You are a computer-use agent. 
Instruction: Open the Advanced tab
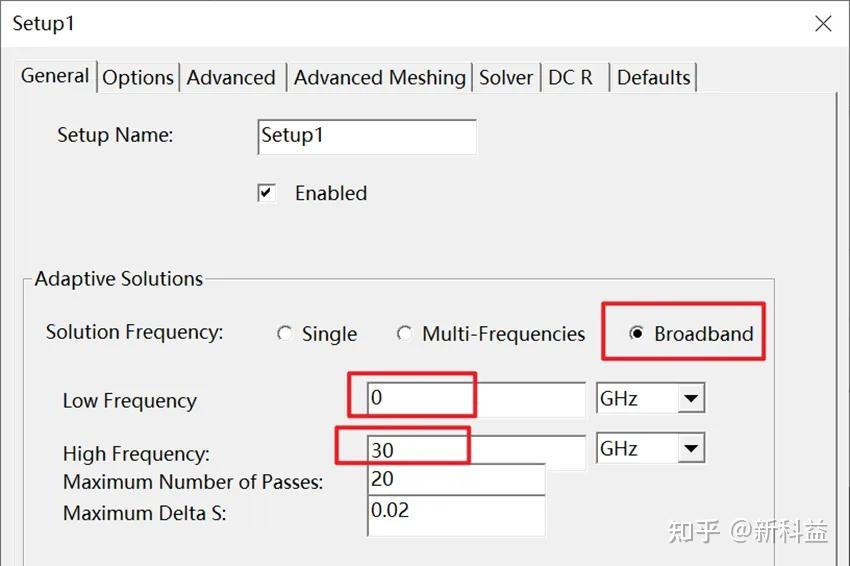[231, 78]
